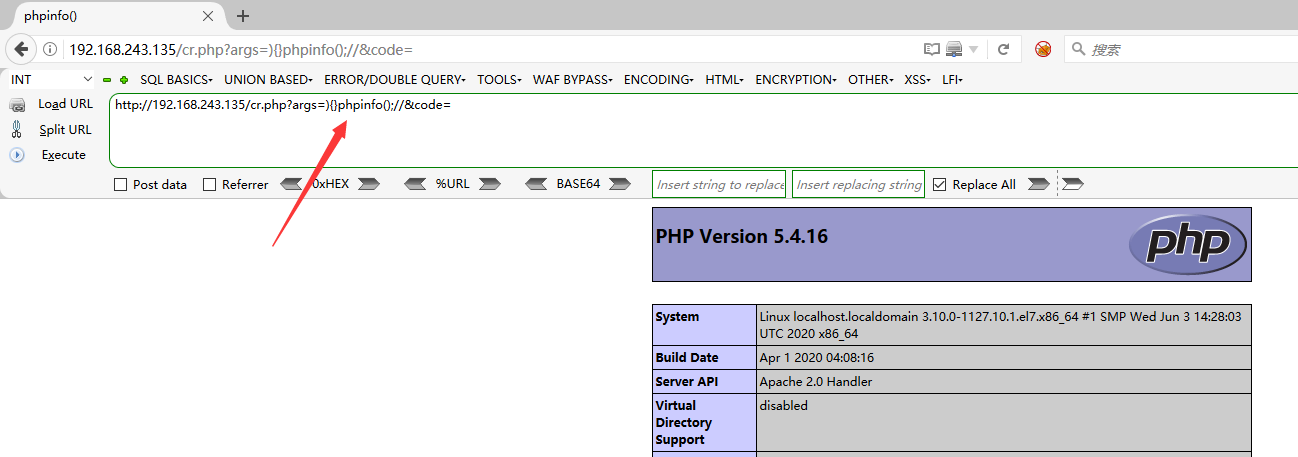1298x457 pixels.
Task: Expand the OTHER menu
Action: (x=872, y=79)
